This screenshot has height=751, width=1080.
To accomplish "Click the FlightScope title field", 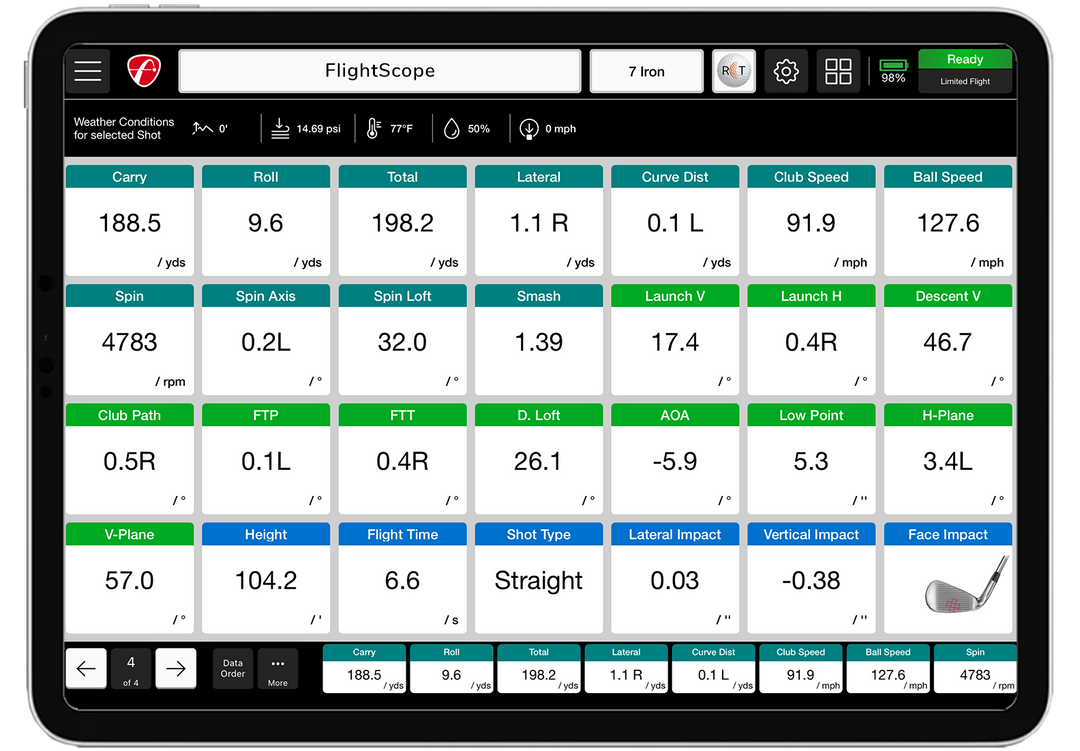I will pos(380,71).
